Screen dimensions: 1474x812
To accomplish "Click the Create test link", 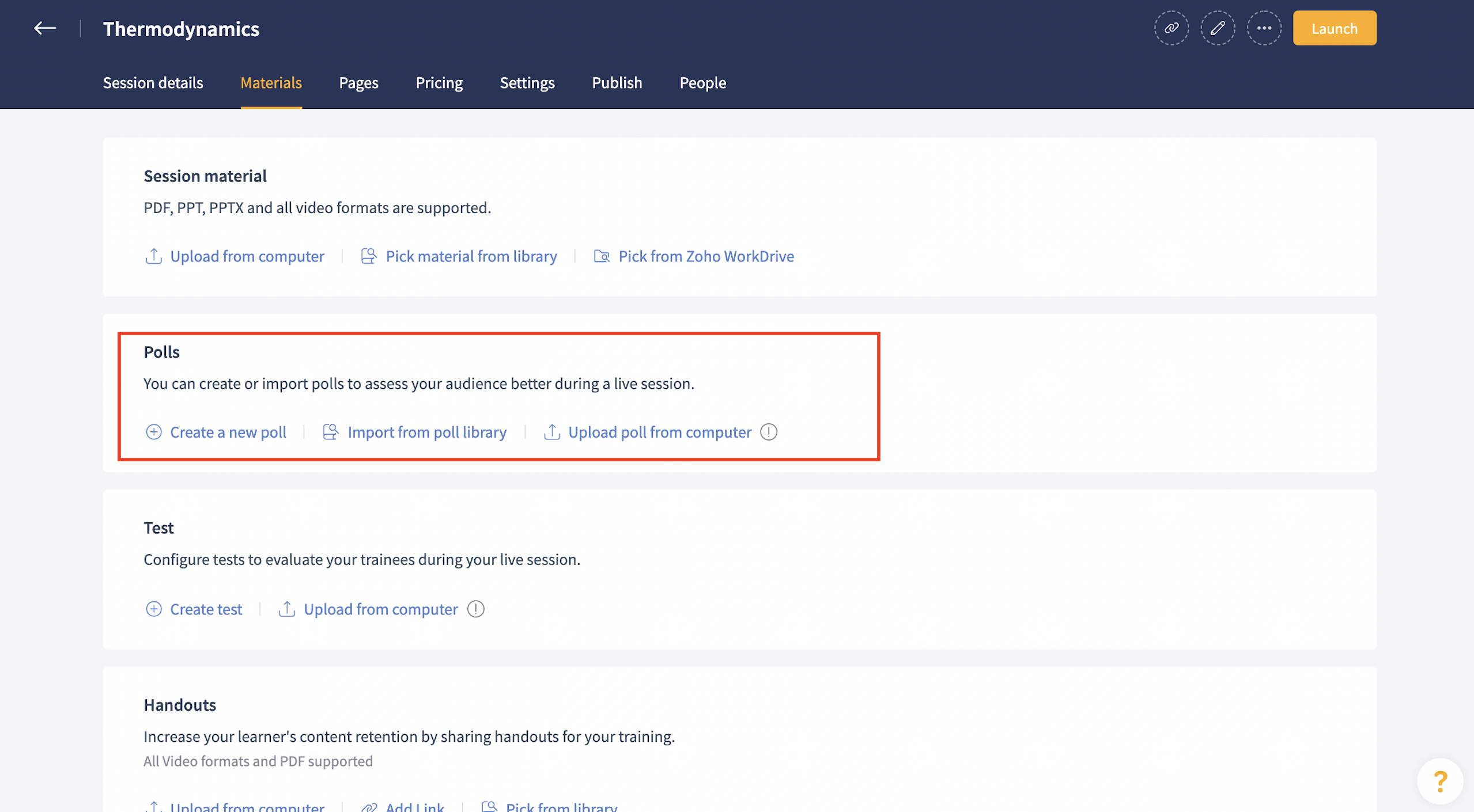I will (194, 609).
